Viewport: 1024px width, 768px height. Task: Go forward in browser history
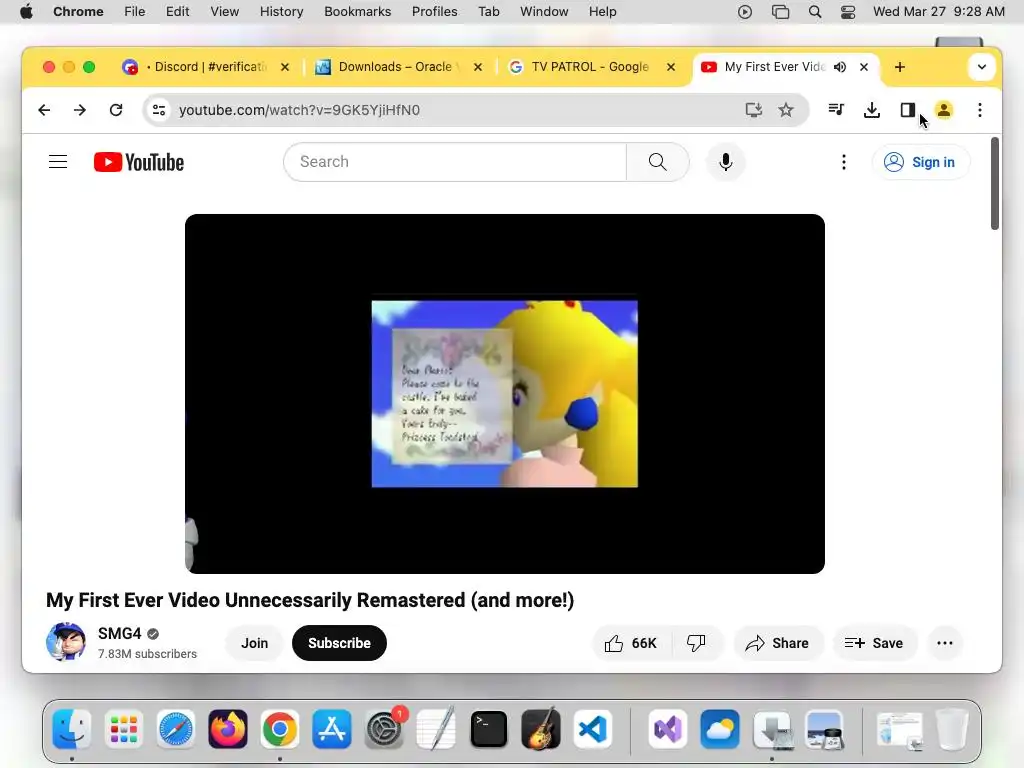80,110
